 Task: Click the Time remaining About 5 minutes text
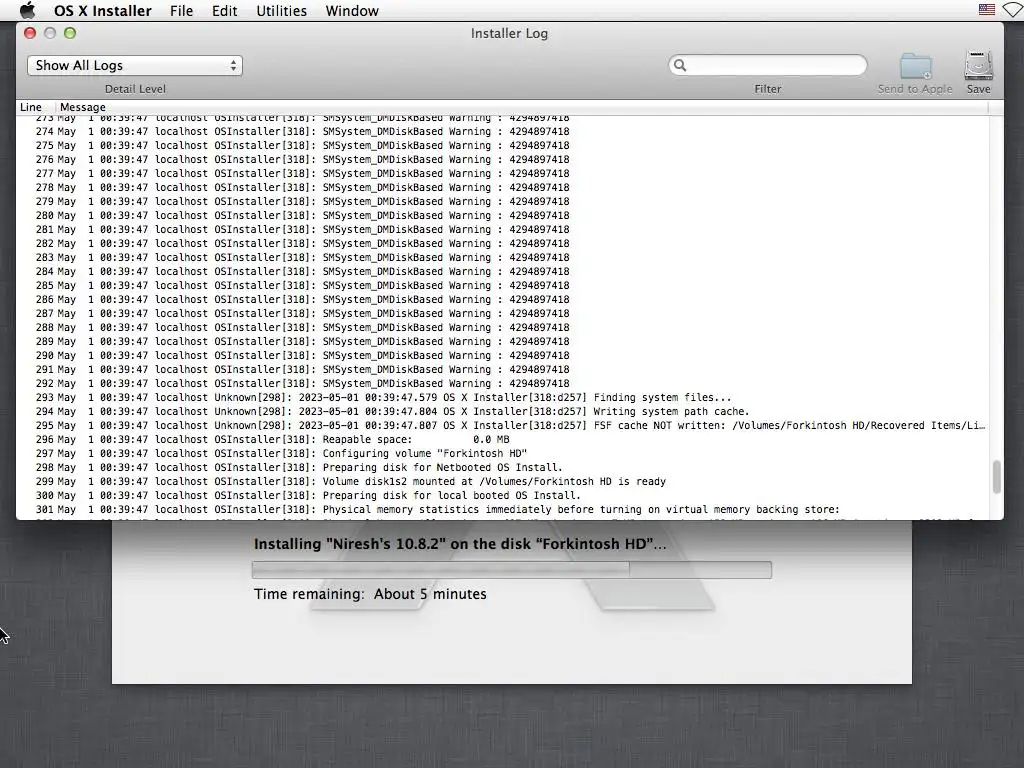tap(370, 594)
